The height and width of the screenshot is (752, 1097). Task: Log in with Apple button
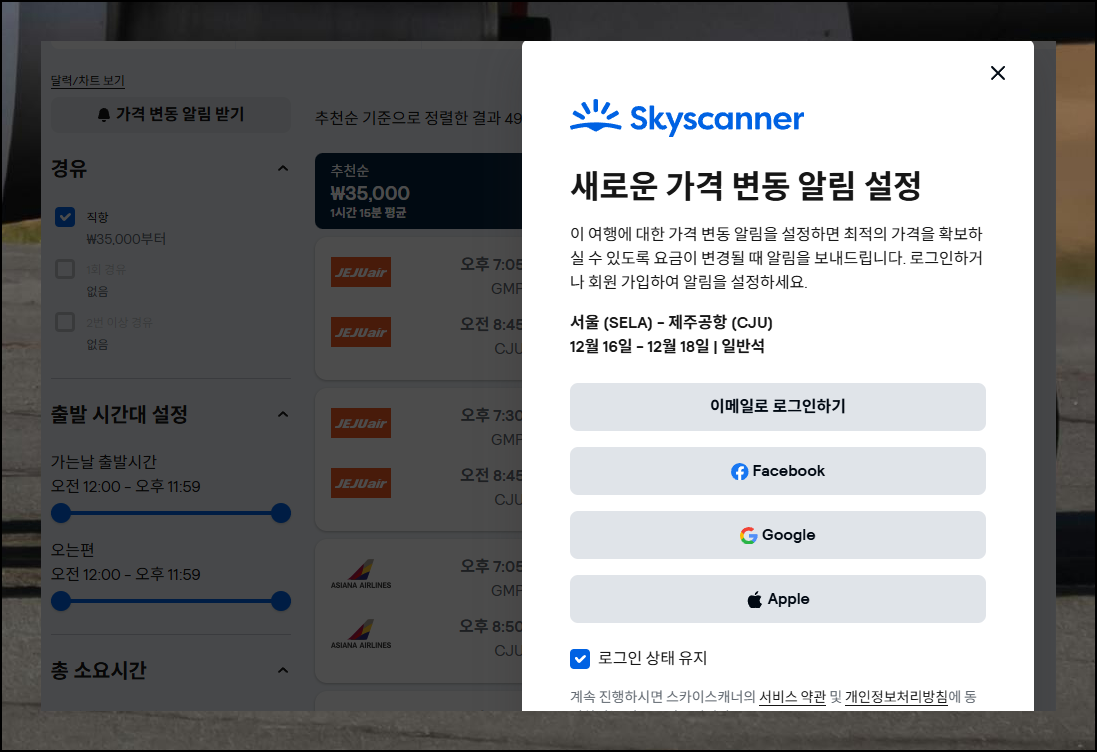click(777, 599)
